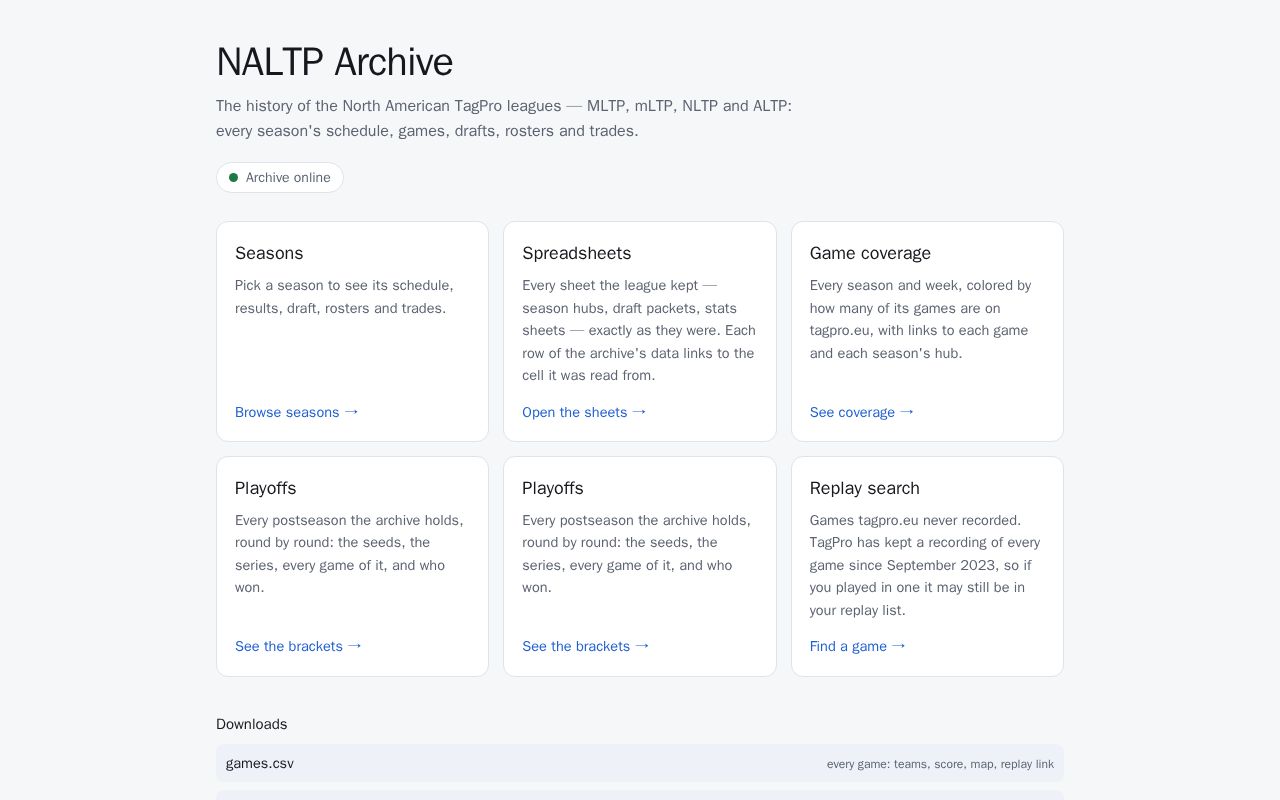Go to See coverage link
The image size is (1280, 800).
point(862,412)
